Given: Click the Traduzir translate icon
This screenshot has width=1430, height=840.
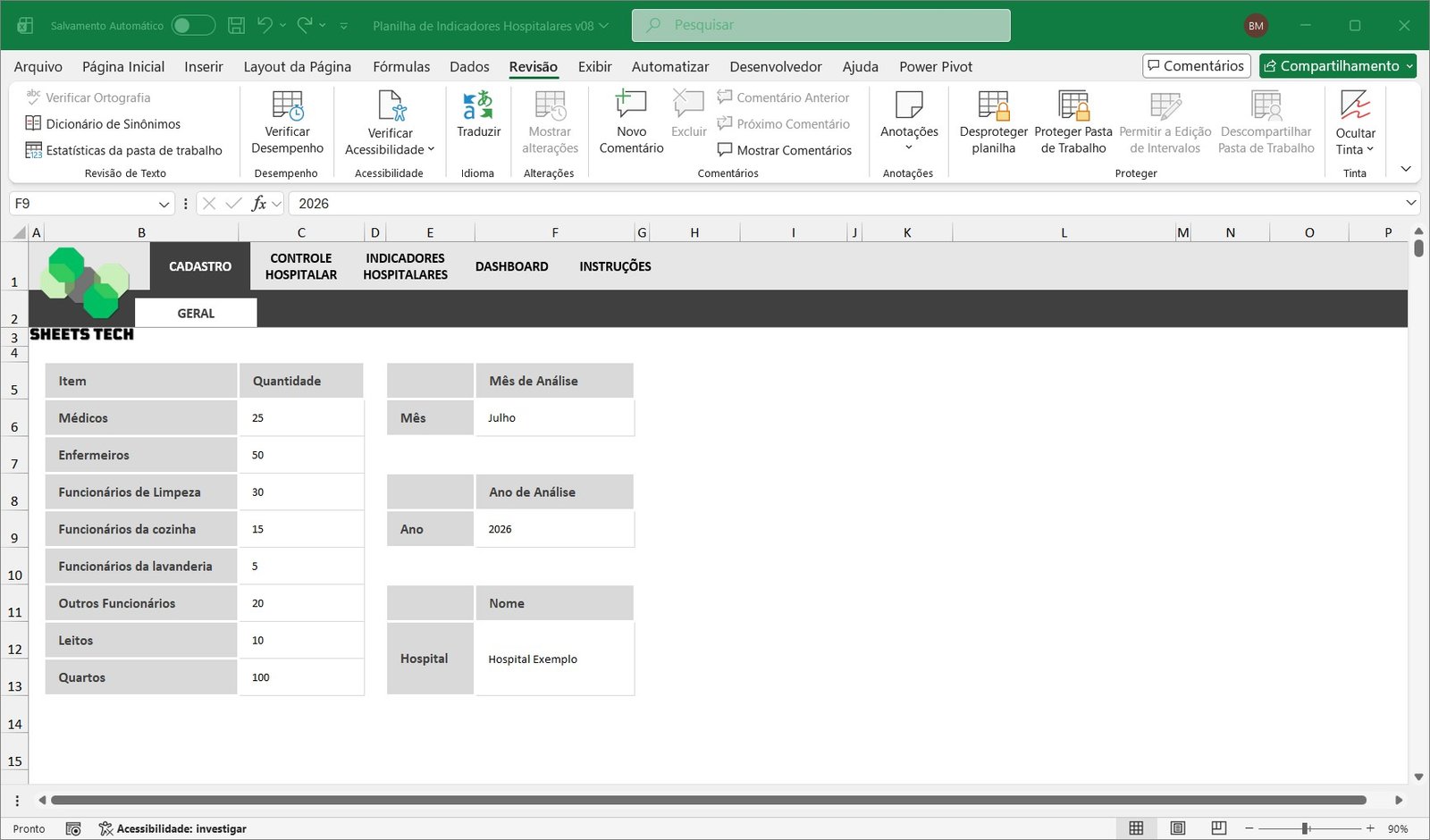Looking at the screenshot, I should (x=478, y=105).
